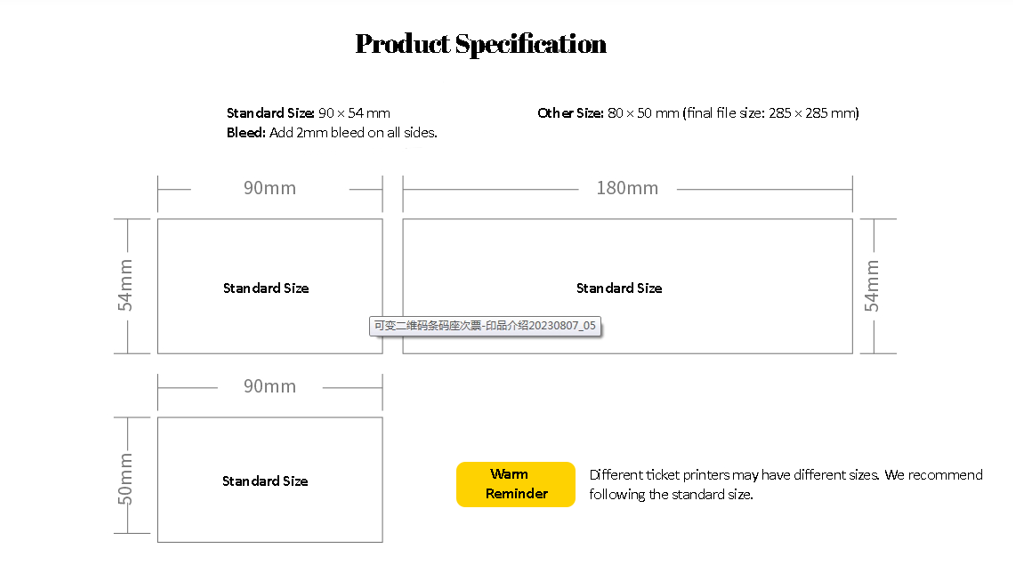
Task: Click the bold Bleed label
Action: [245, 133]
